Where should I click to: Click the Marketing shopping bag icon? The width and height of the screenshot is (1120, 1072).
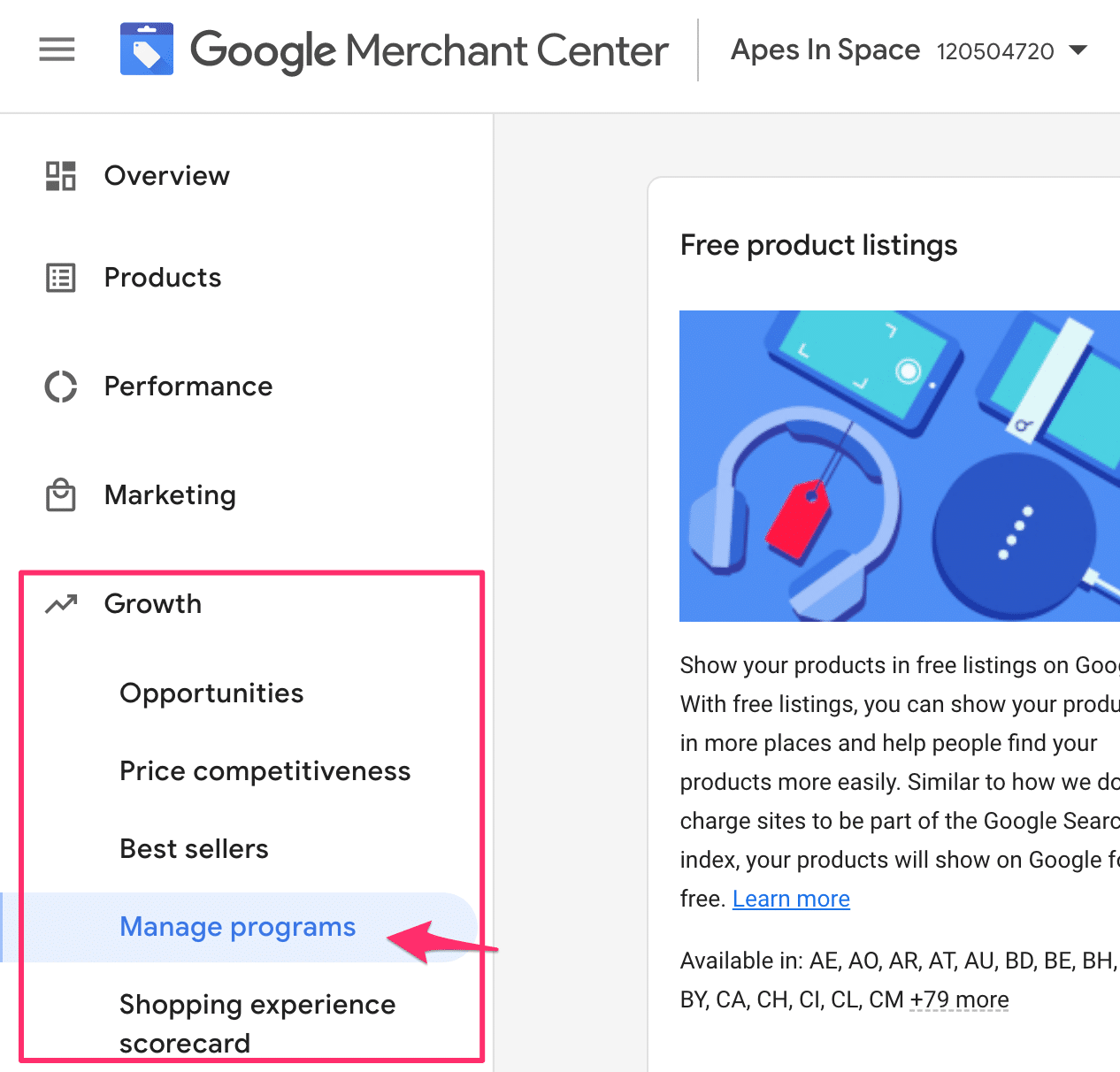[61, 495]
